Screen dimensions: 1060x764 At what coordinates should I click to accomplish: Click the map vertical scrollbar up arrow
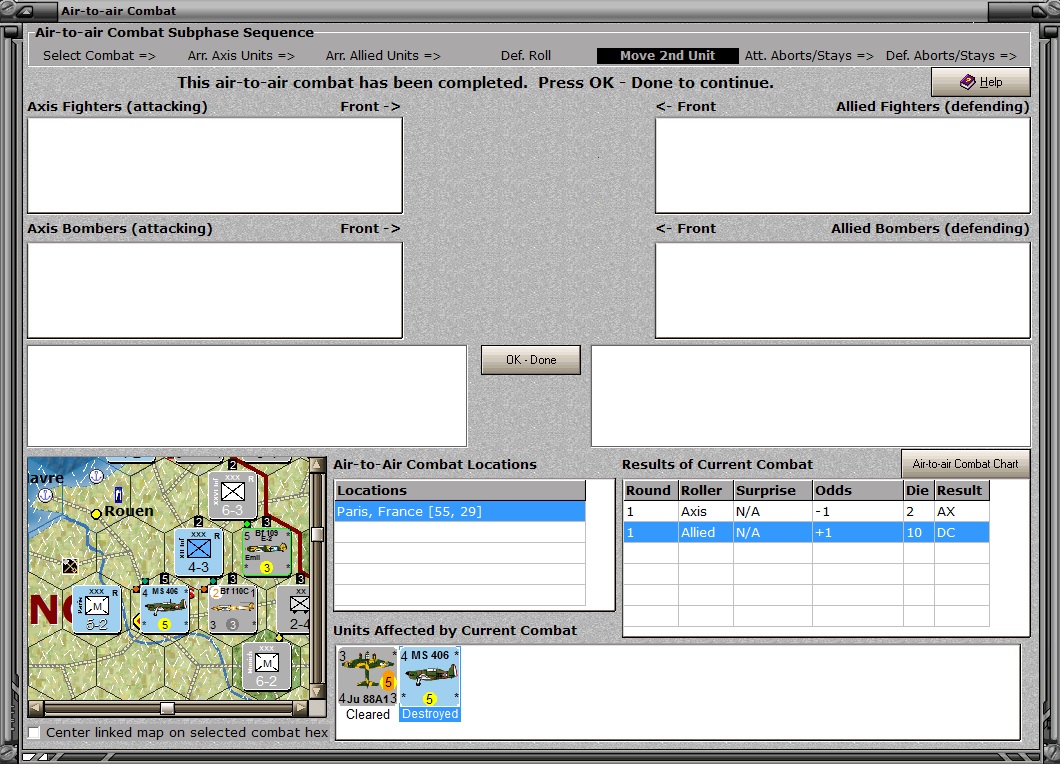[316, 465]
